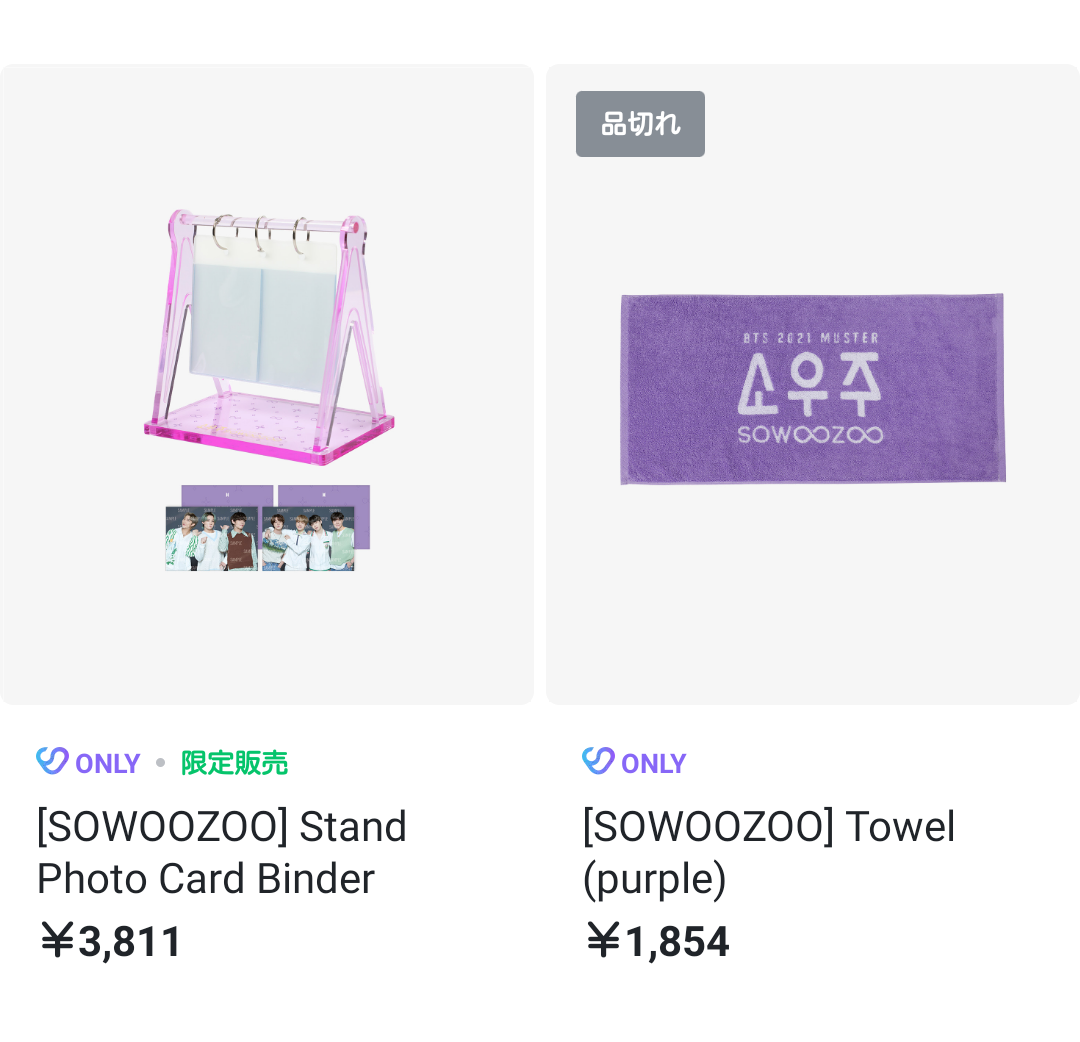Image resolution: width=1080 pixels, height=1042 pixels.
Task: Tap the 限定販売 limited sale label
Action: [234, 763]
